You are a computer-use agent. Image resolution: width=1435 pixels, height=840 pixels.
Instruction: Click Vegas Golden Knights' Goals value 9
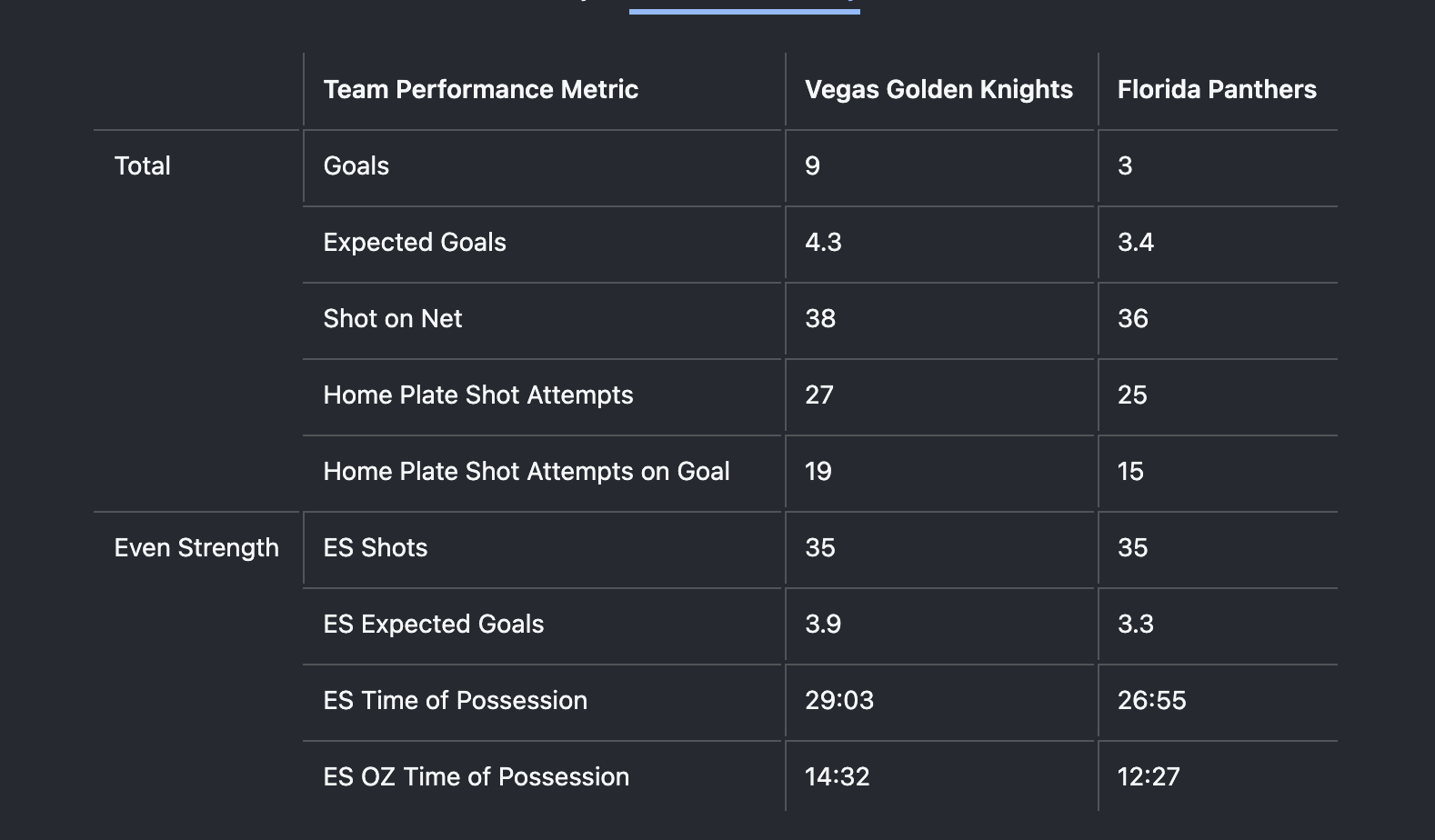(x=813, y=165)
